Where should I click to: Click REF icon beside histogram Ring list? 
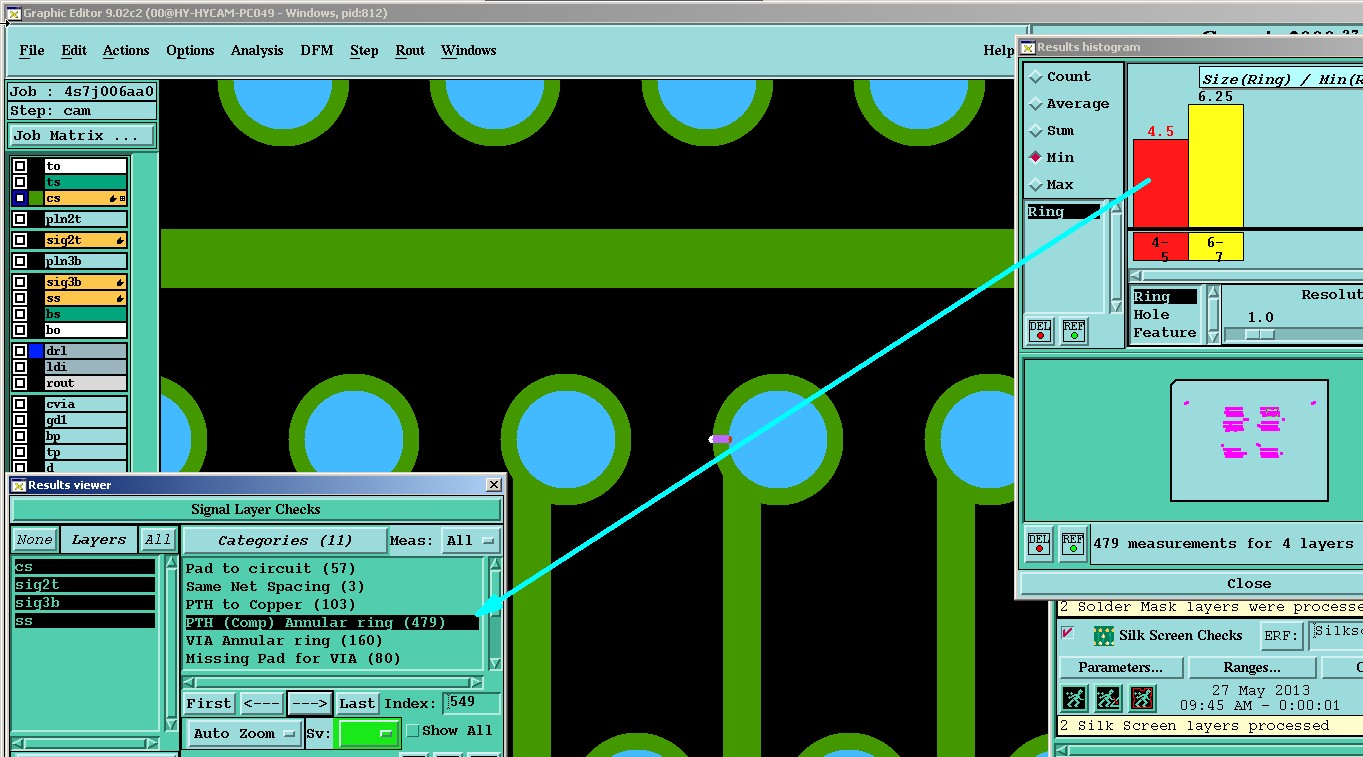1074,331
